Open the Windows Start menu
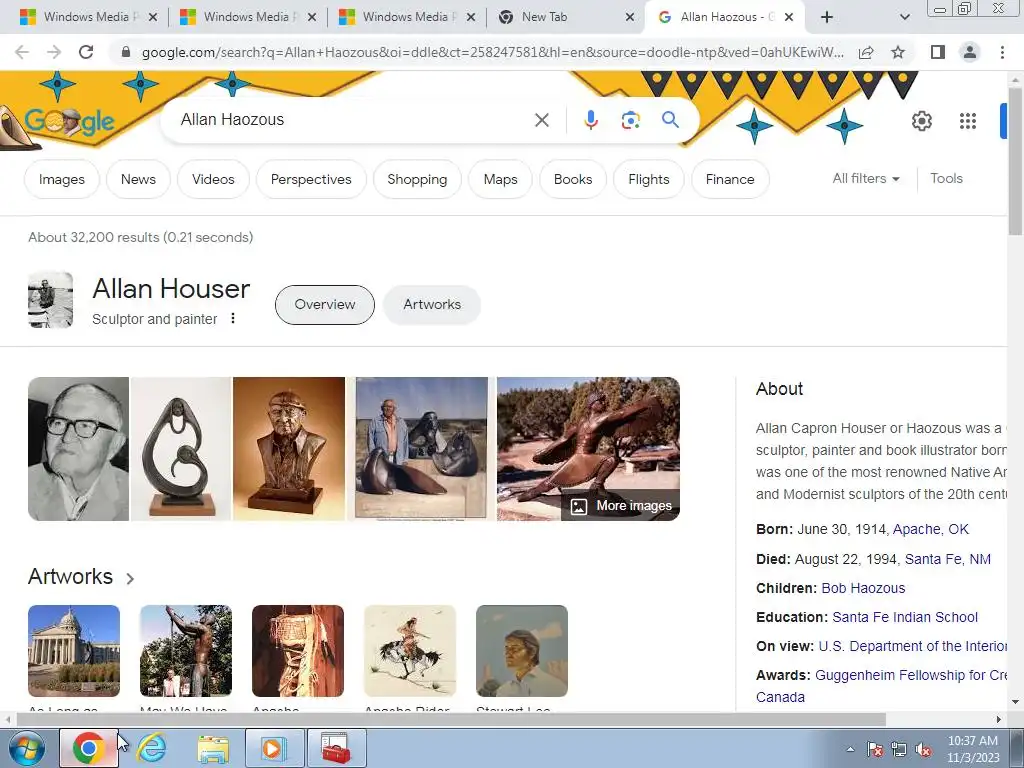 [26, 748]
